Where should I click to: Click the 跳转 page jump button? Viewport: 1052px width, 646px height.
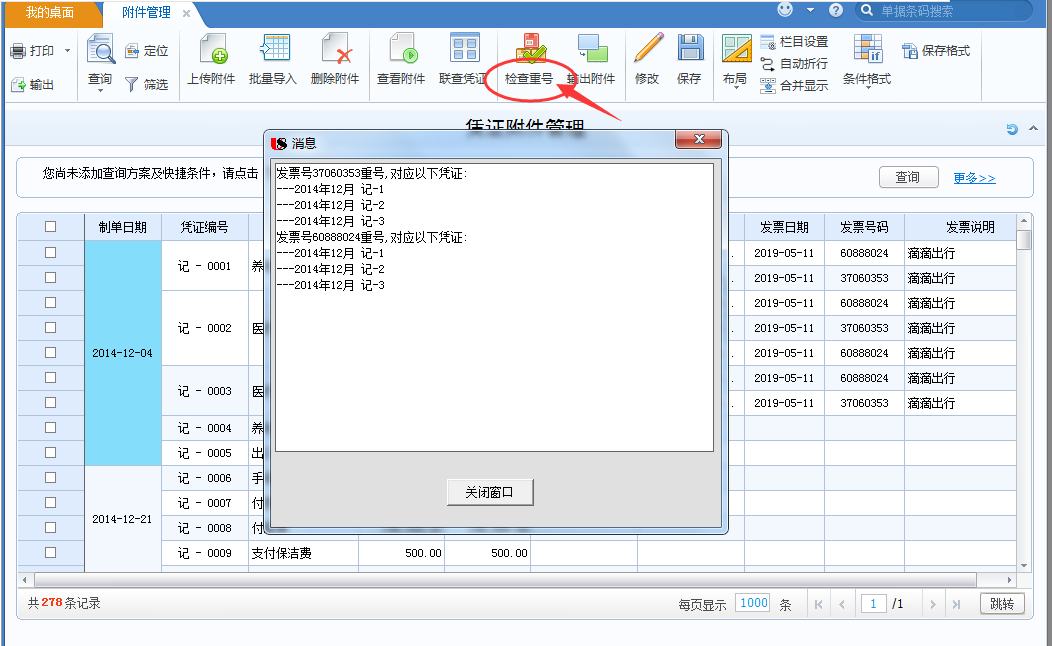tap(1001, 604)
